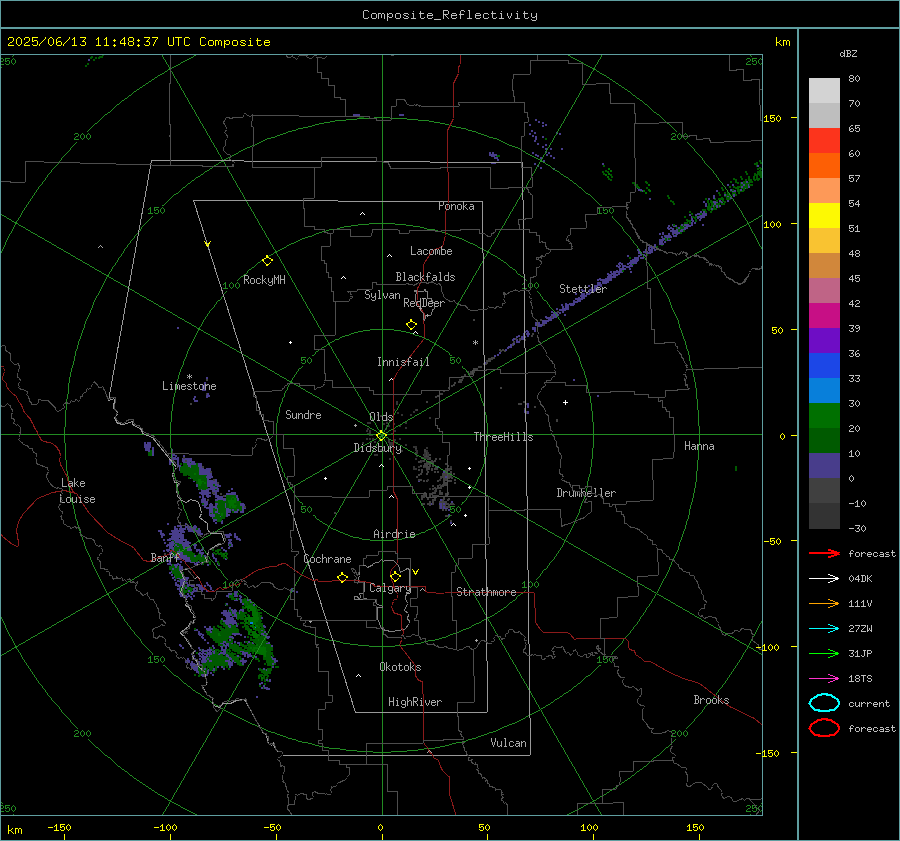Click the HighRiver label
Image resolution: width=900 pixels, height=841 pixels.
(x=415, y=702)
